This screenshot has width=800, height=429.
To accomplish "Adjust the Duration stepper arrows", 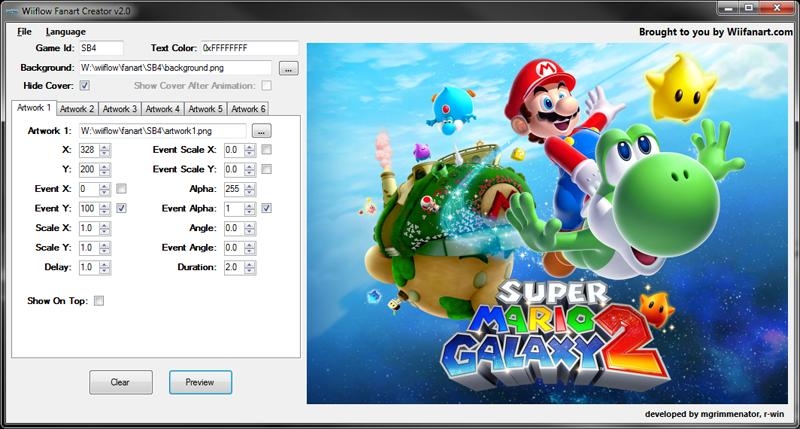I will [x=249, y=267].
